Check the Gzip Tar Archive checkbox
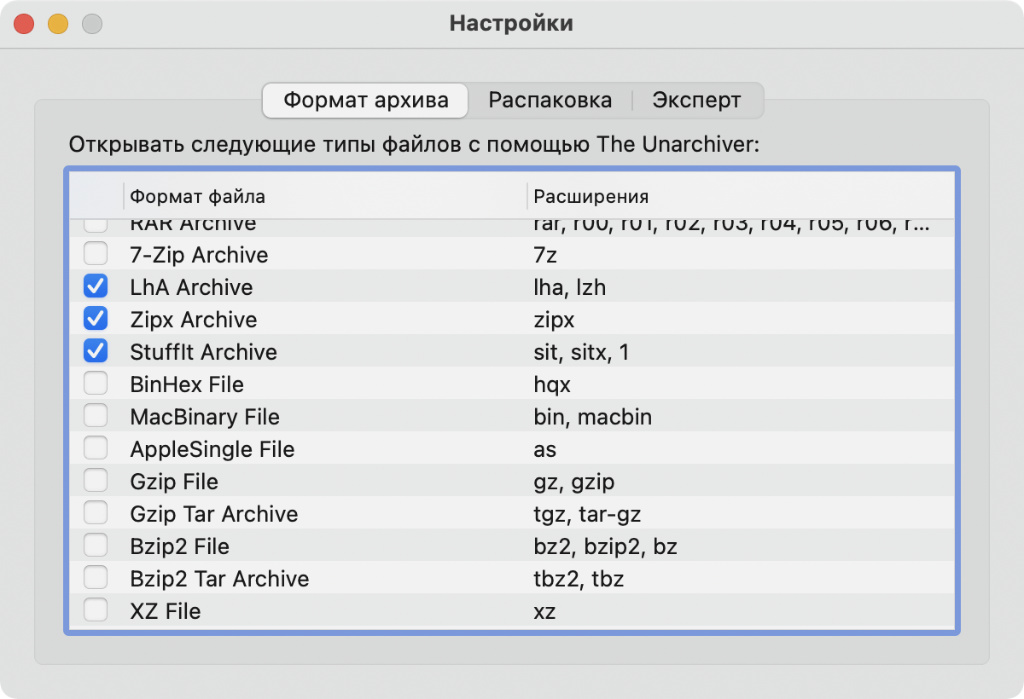 click(96, 514)
